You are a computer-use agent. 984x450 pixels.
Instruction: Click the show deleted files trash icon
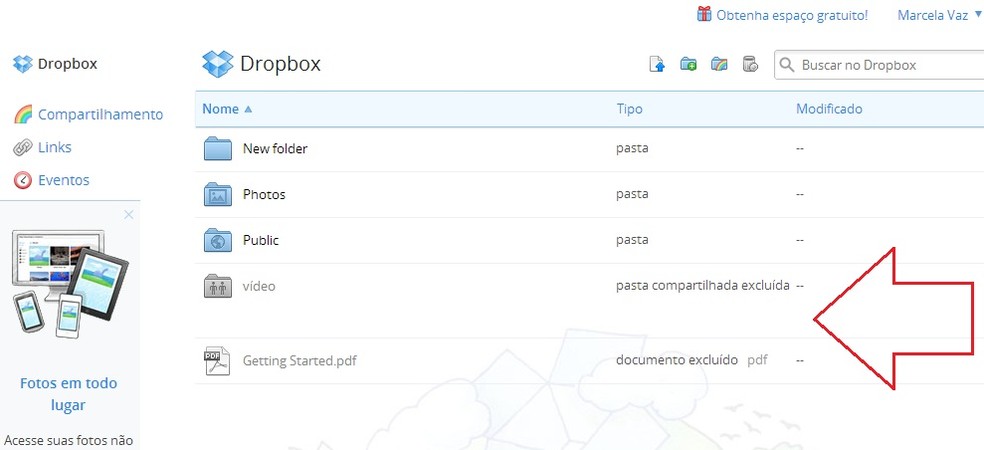tap(750, 64)
